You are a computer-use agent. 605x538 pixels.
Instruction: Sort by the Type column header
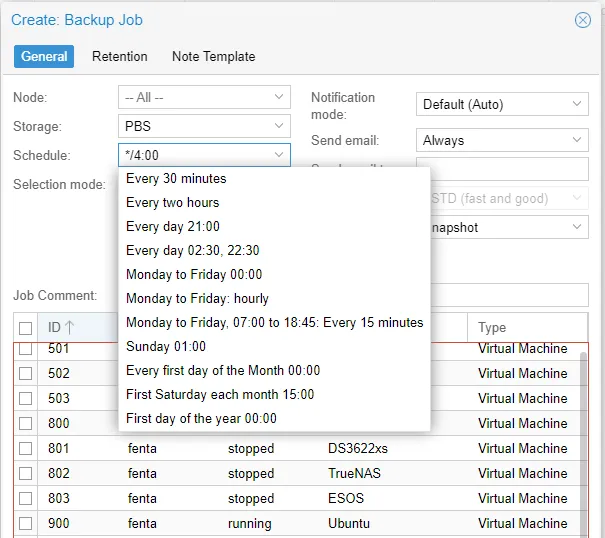pyautogui.click(x=527, y=327)
